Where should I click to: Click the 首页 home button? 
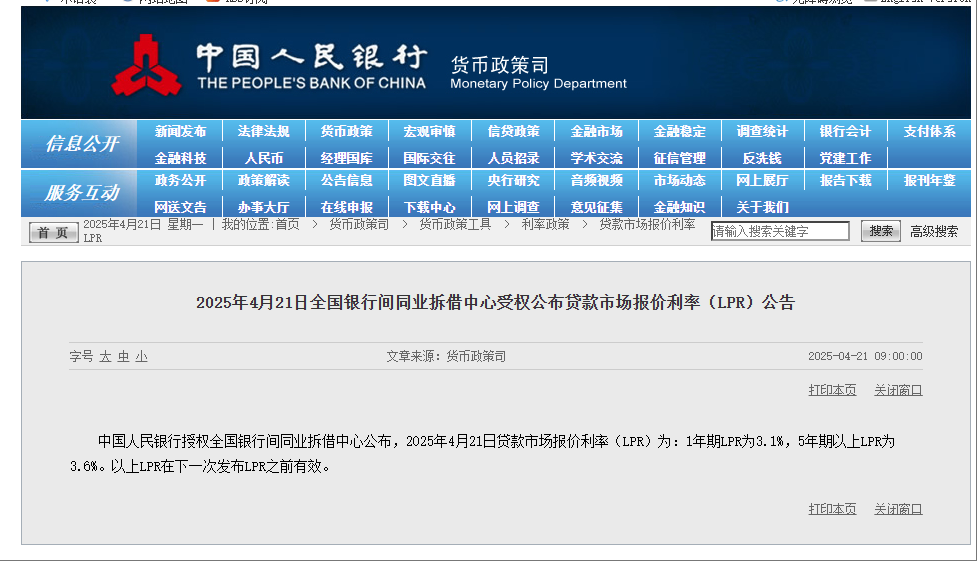point(54,233)
